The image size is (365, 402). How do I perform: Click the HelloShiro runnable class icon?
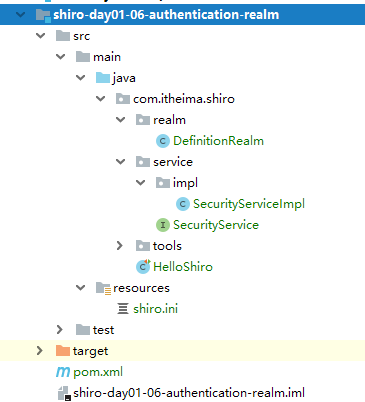pos(143,267)
